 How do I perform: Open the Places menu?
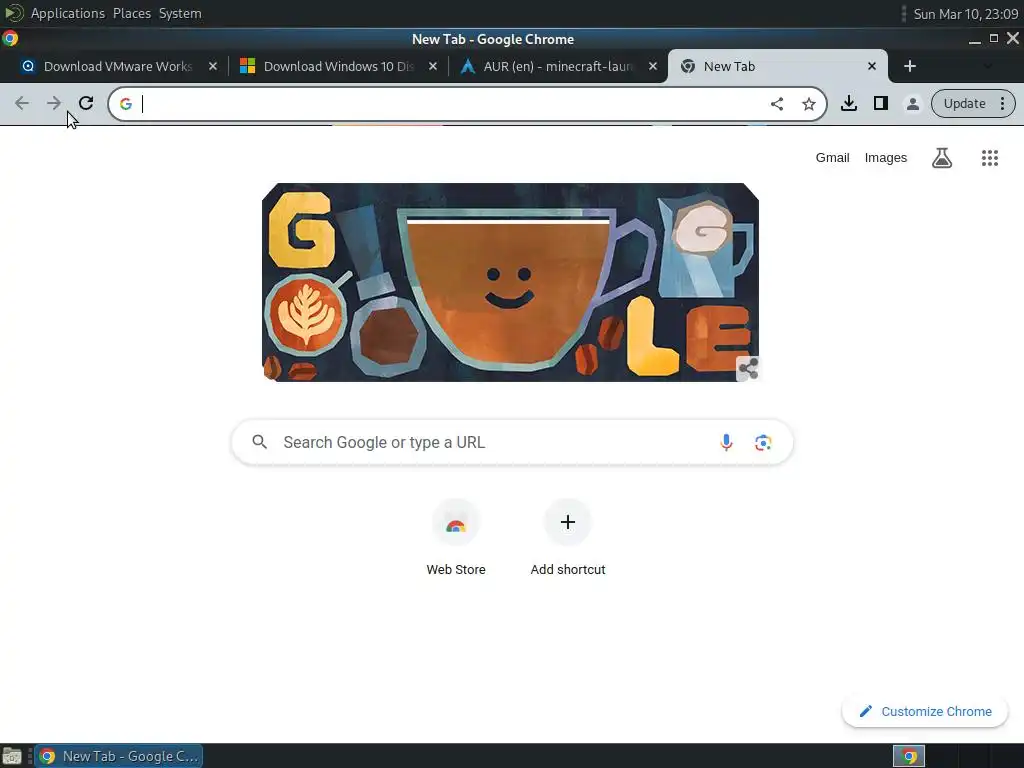(x=132, y=13)
